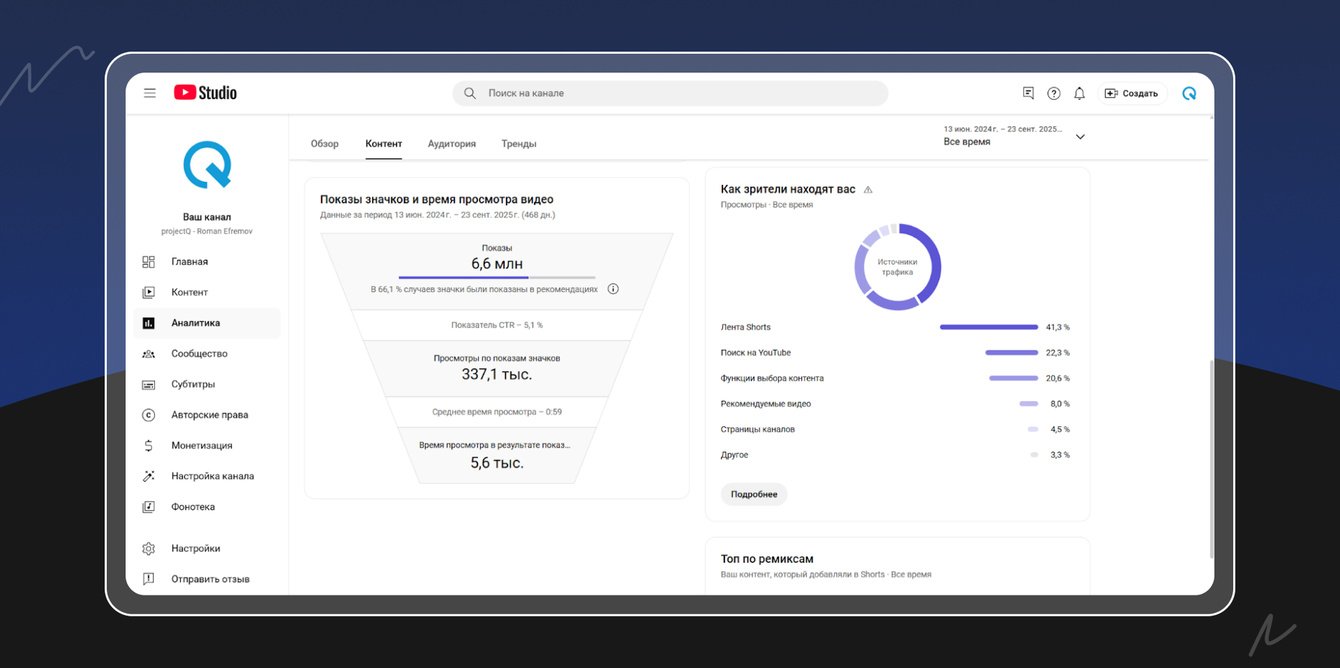Click the Подробнее button
This screenshot has width=1340, height=668.
754,494
